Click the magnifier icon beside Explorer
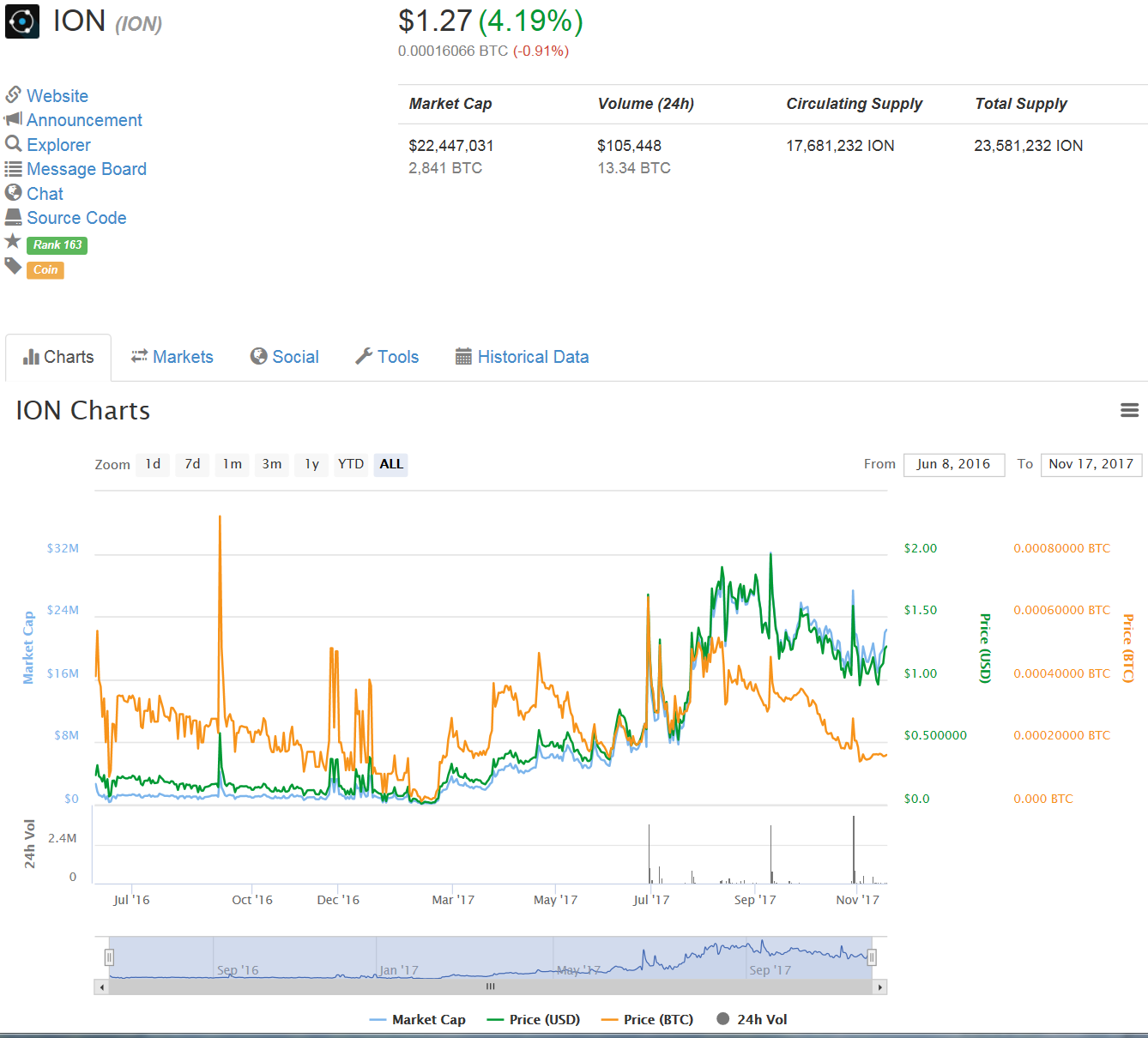1148x1038 pixels. pyautogui.click(x=13, y=143)
